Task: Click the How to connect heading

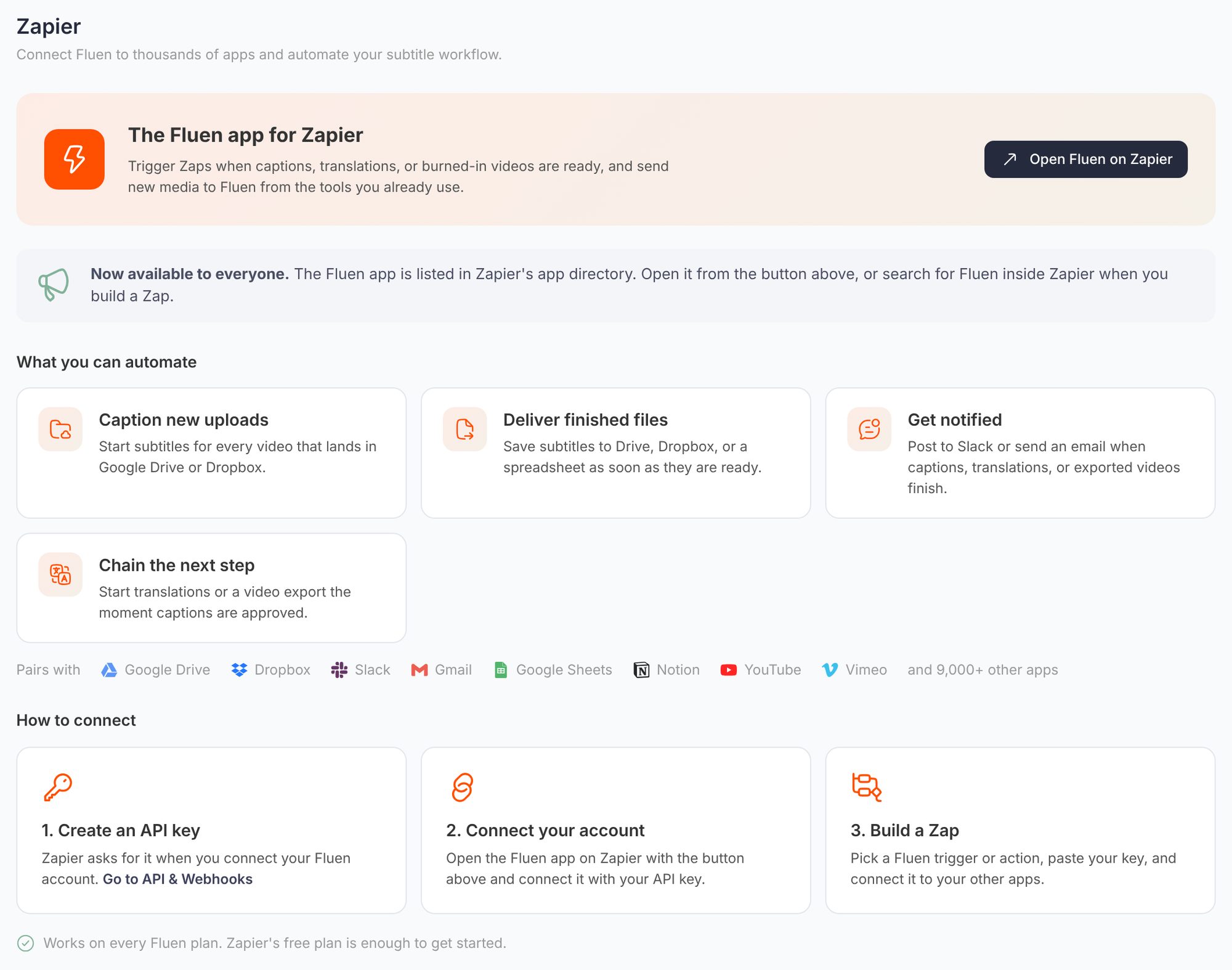Action: pyautogui.click(x=76, y=720)
